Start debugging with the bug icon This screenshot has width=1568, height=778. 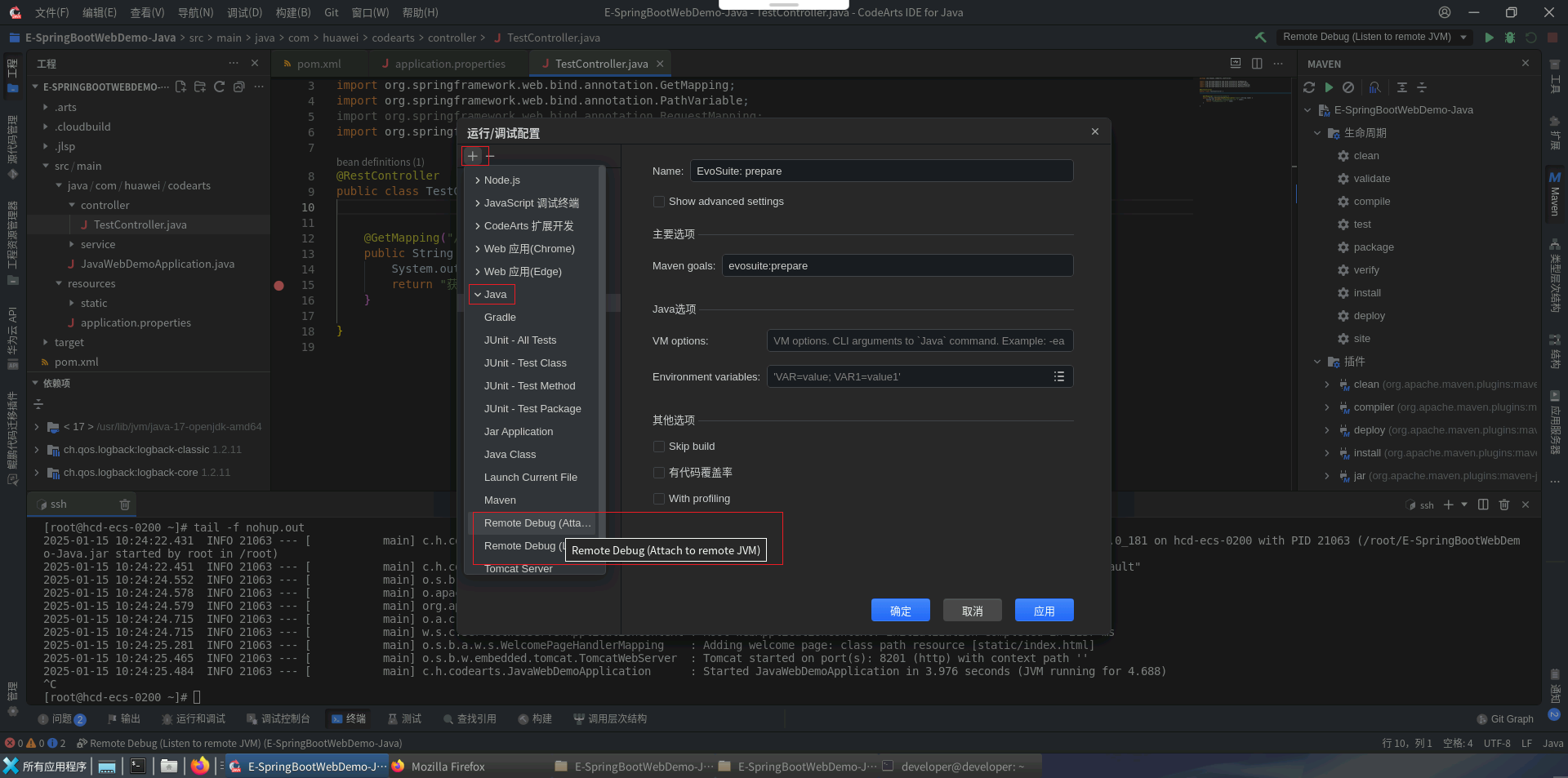pos(1510,38)
